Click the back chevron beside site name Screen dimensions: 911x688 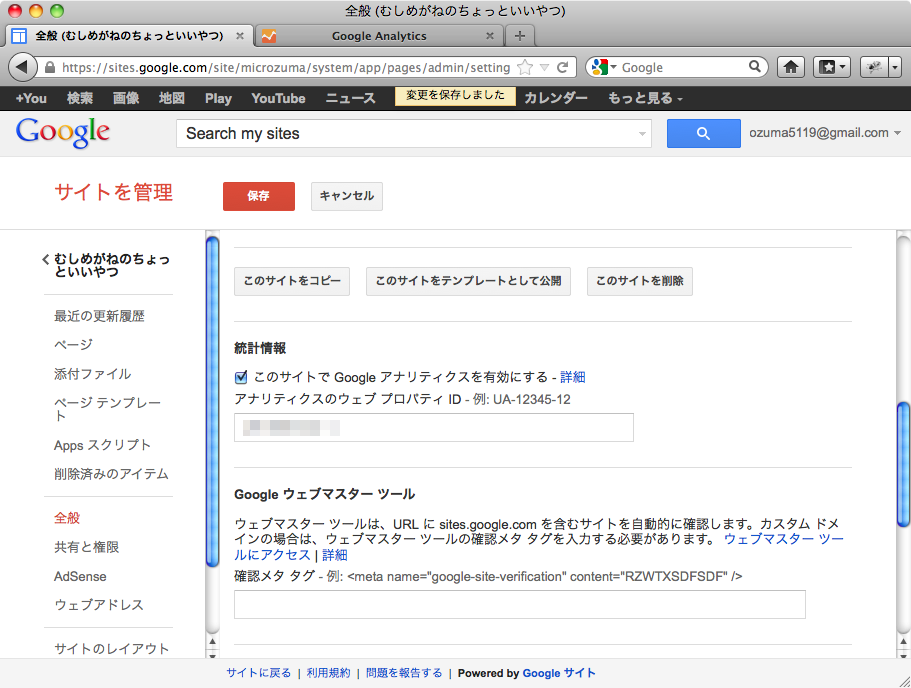pyautogui.click(x=45, y=259)
